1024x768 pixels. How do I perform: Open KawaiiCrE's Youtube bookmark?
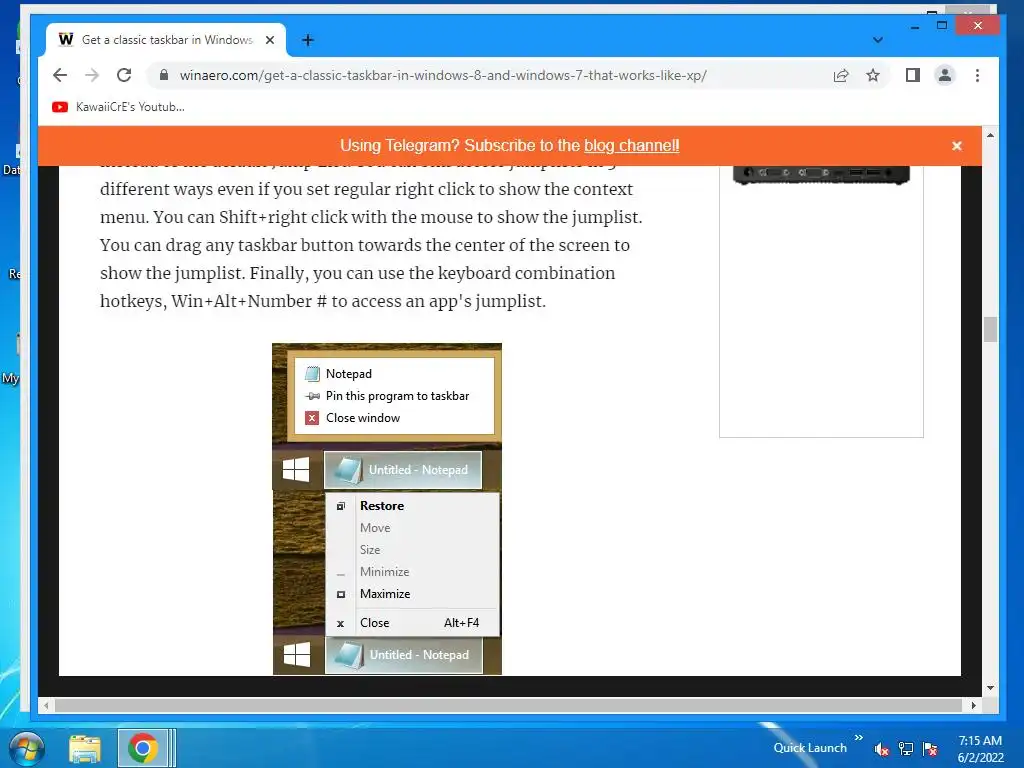(x=118, y=106)
